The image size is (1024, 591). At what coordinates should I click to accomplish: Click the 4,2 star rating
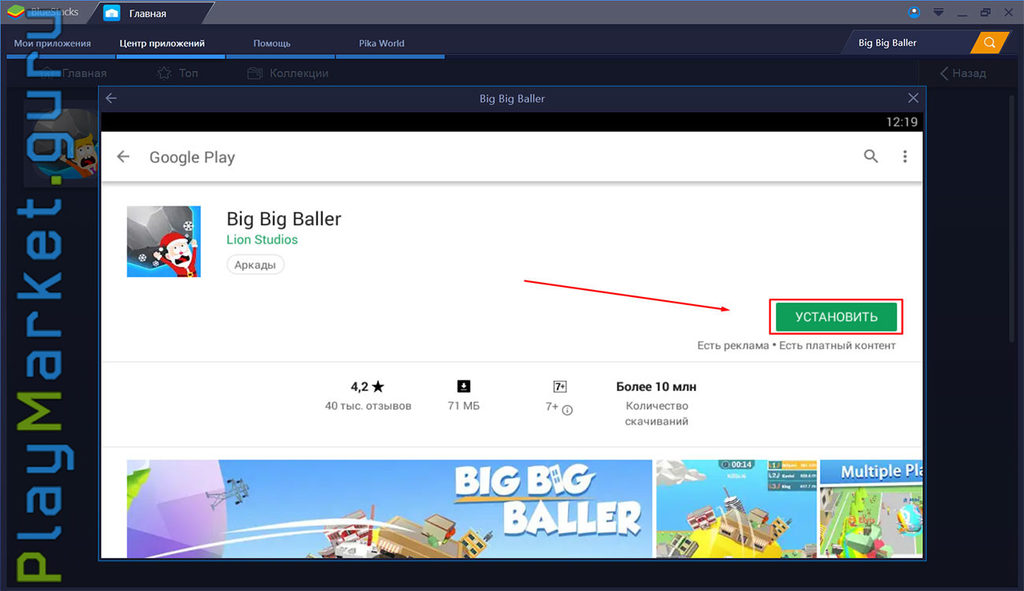point(367,387)
